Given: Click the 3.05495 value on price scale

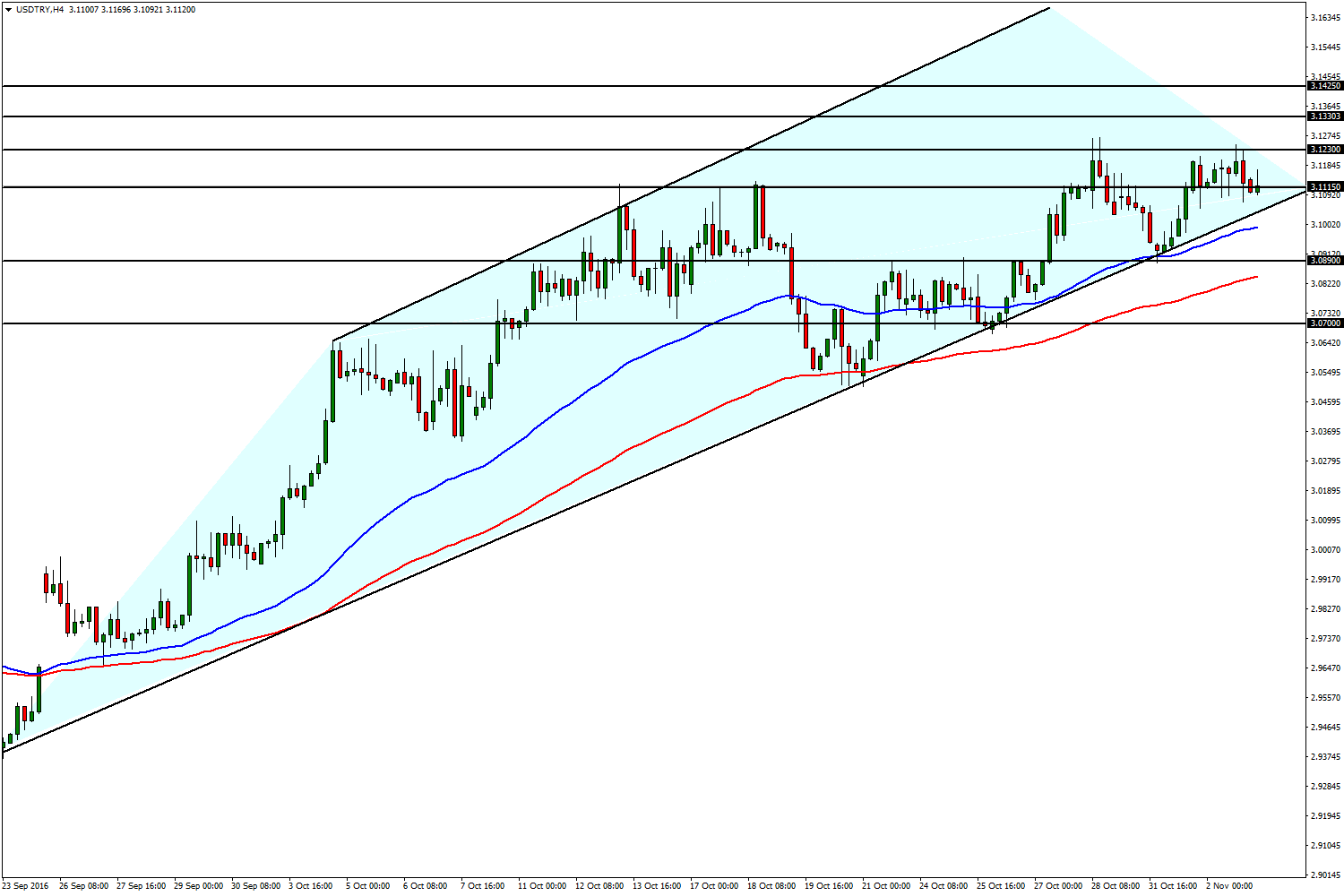Looking at the screenshot, I should [1325, 373].
